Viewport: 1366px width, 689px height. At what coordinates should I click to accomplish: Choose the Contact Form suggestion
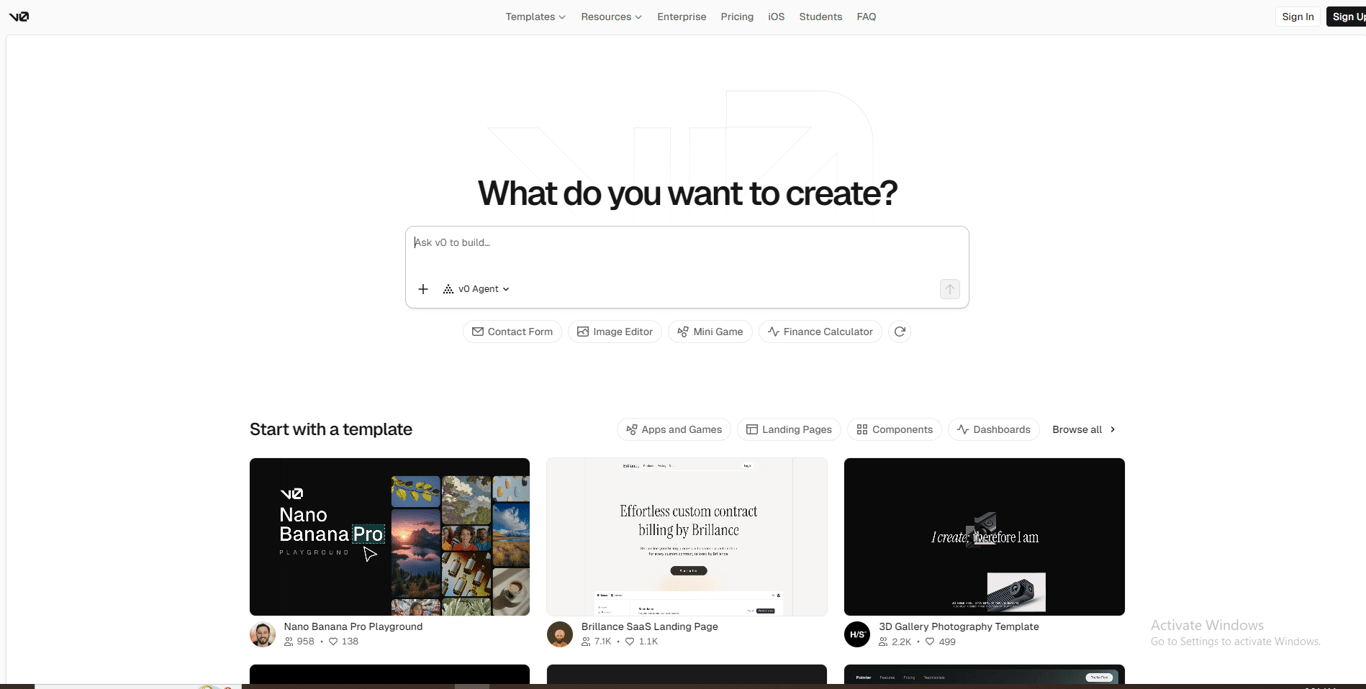[512, 332]
